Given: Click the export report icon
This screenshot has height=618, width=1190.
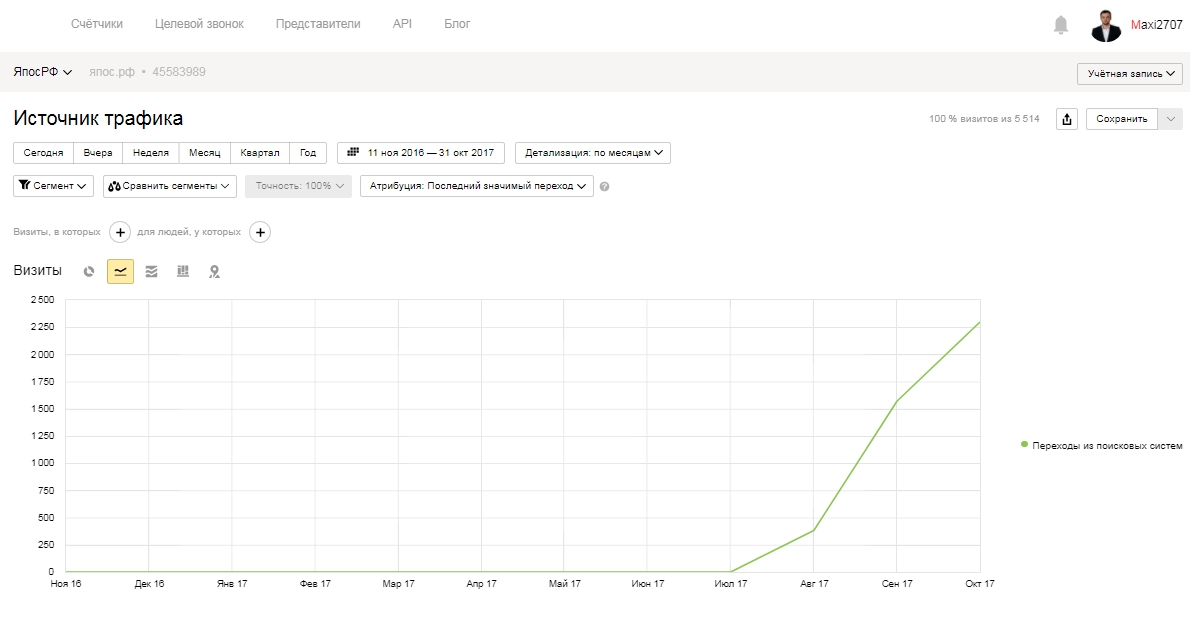Looking at the screenshot, I should click(x=1067, y=119).
